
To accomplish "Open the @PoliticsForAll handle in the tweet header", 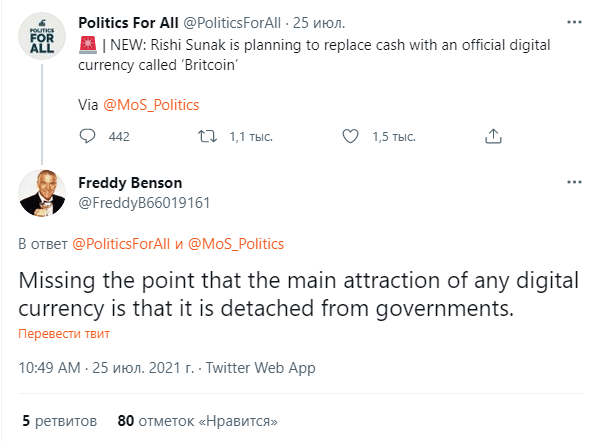I will [x=232, y=23].
